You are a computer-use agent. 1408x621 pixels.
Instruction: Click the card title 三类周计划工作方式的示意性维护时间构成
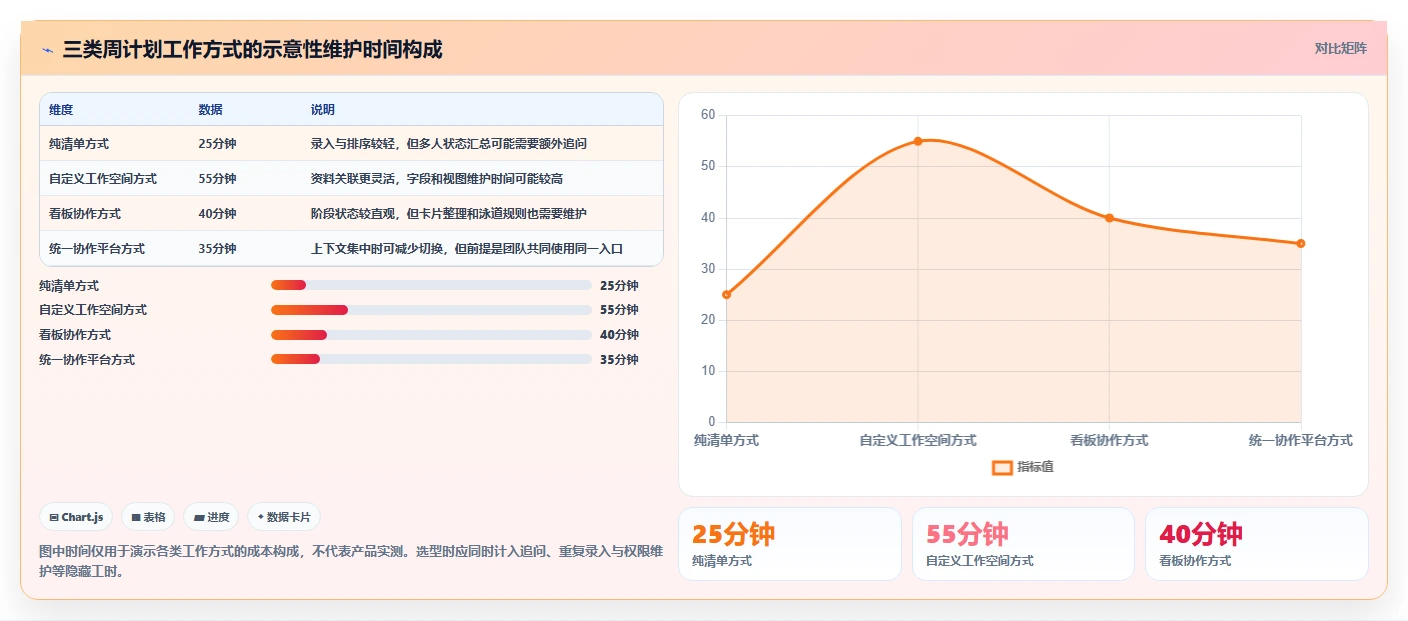[x=252, y=49]
